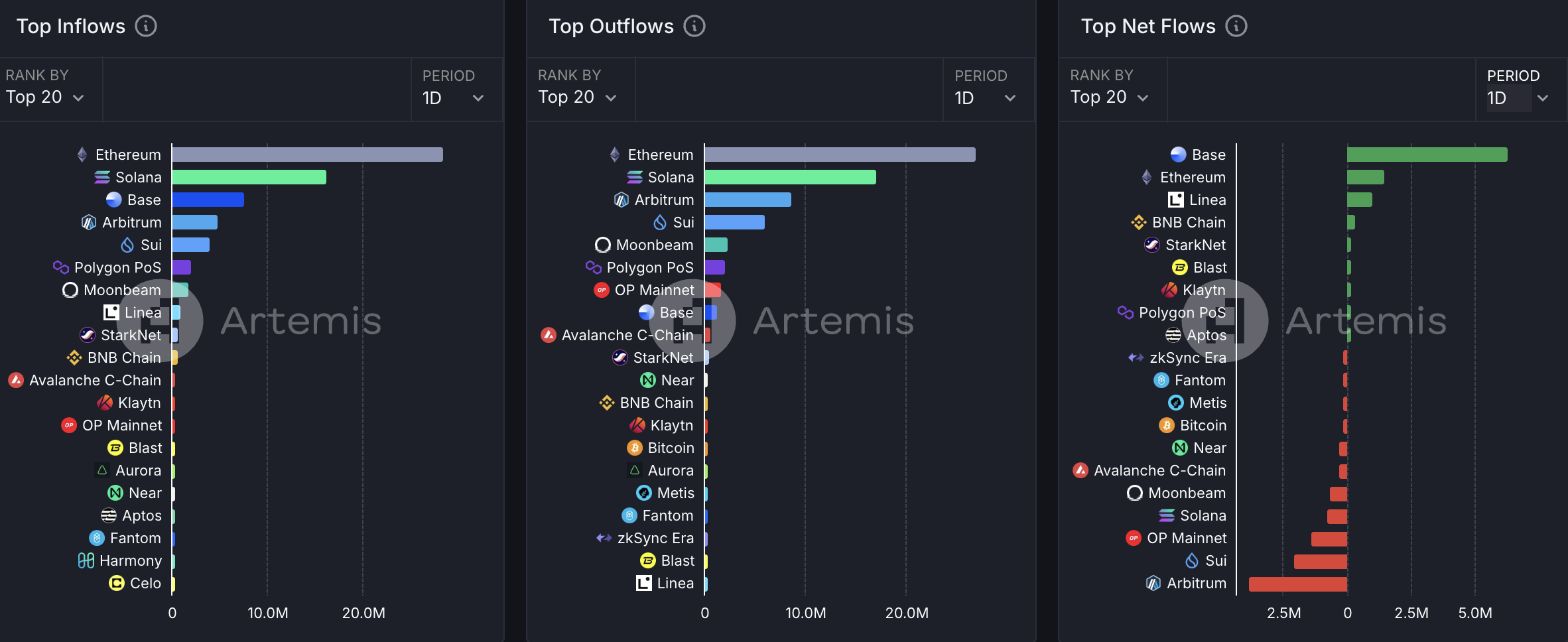Viewport: 1568px width, 642px height.
Task: Open the Period 1D dropdown in Top Net Flows
Action: click(x=1518, y=98)
